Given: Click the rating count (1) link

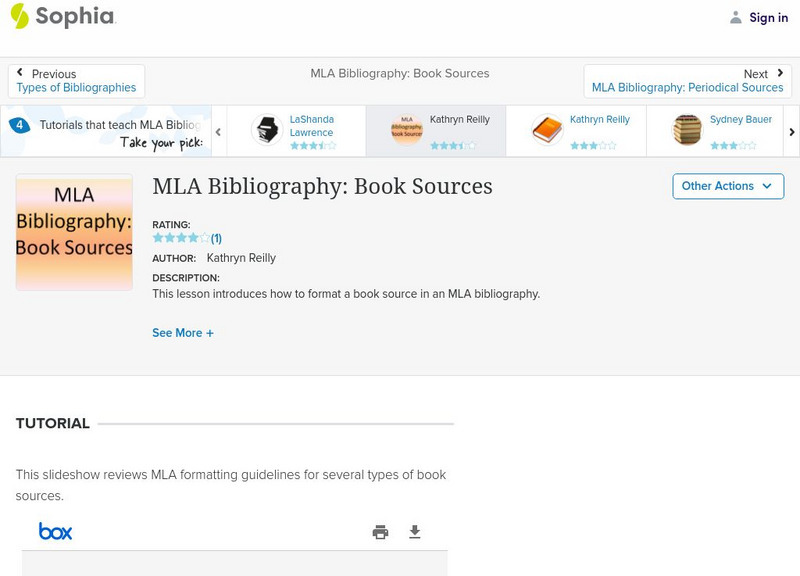Looking at the screenshot, I should [216, 238].
